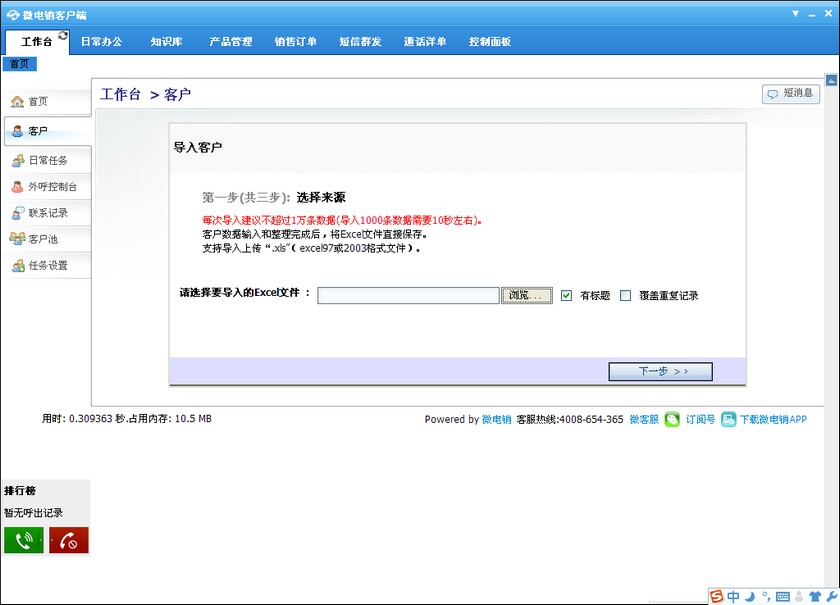Open the 首页 item in the sidebar
Image resolution: width=840 pixels, height=605 pixels.
47,101
